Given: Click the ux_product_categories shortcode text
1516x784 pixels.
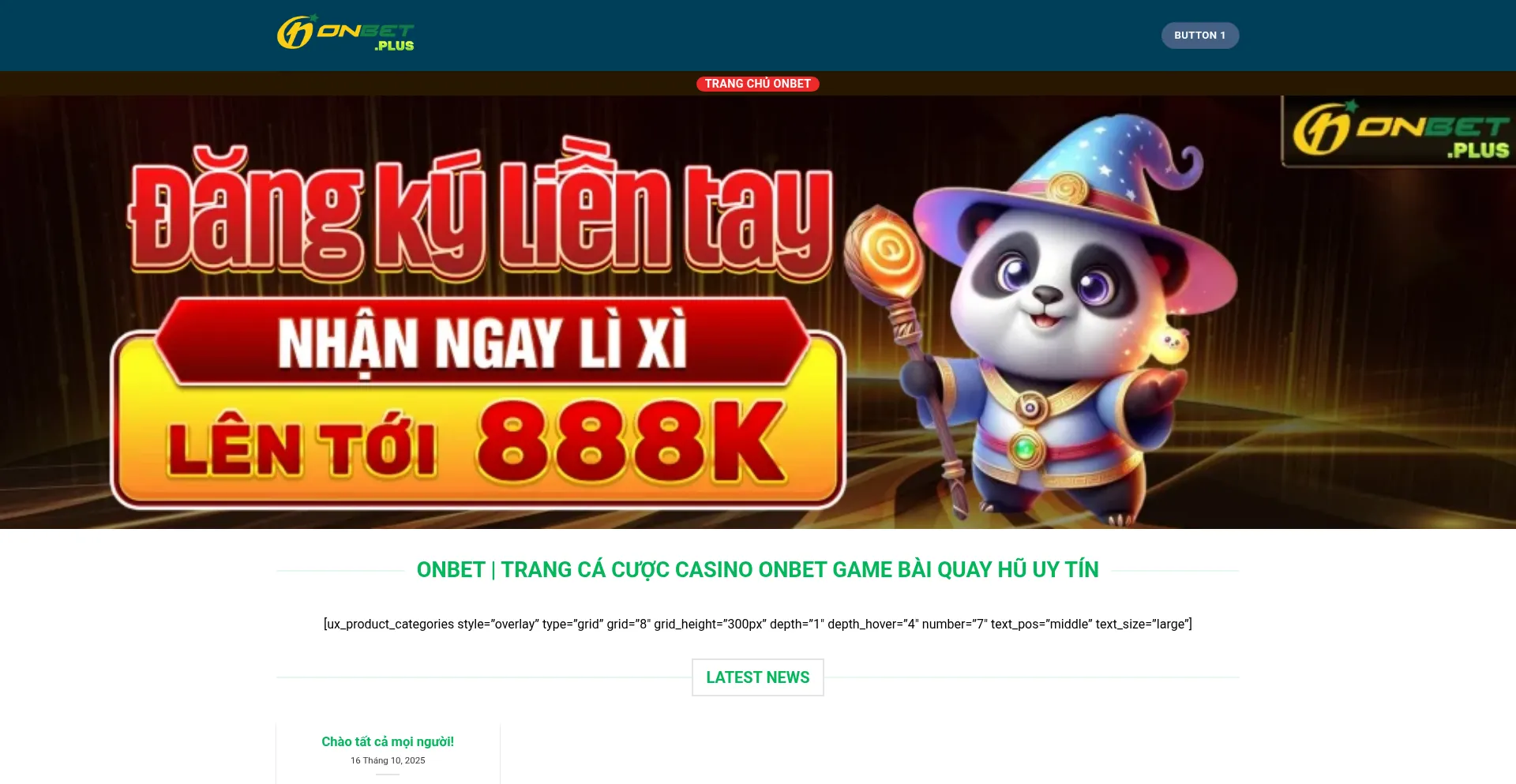Looking at the screenshot, I should click(757, 624).
